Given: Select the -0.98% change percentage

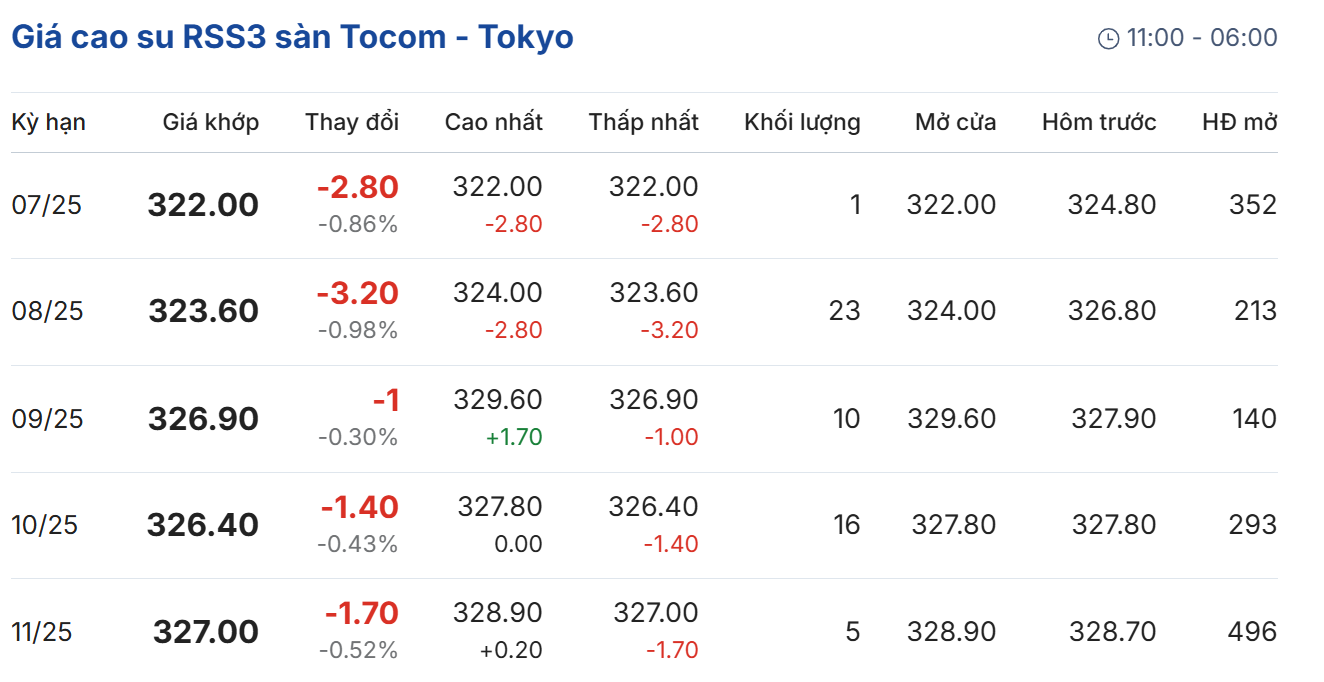Looking at the screenshot, I should pyautogui.click(x=358, y=330).
